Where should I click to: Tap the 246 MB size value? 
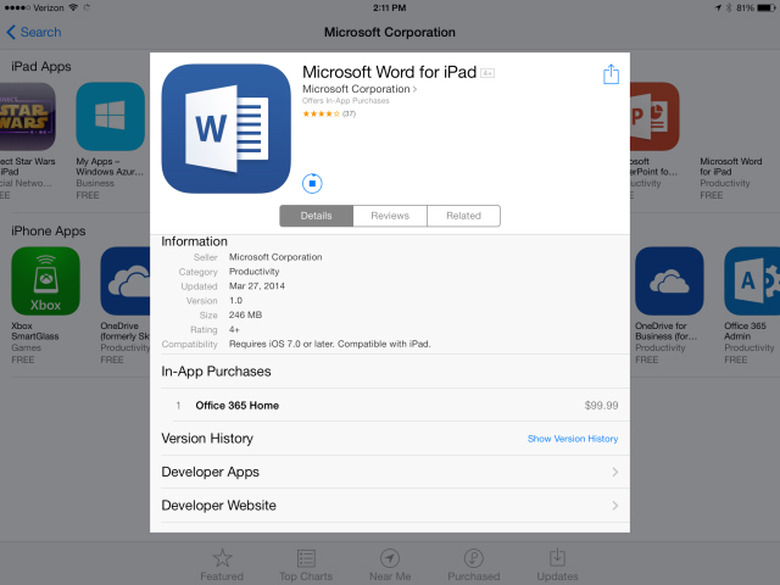point(245,315)
